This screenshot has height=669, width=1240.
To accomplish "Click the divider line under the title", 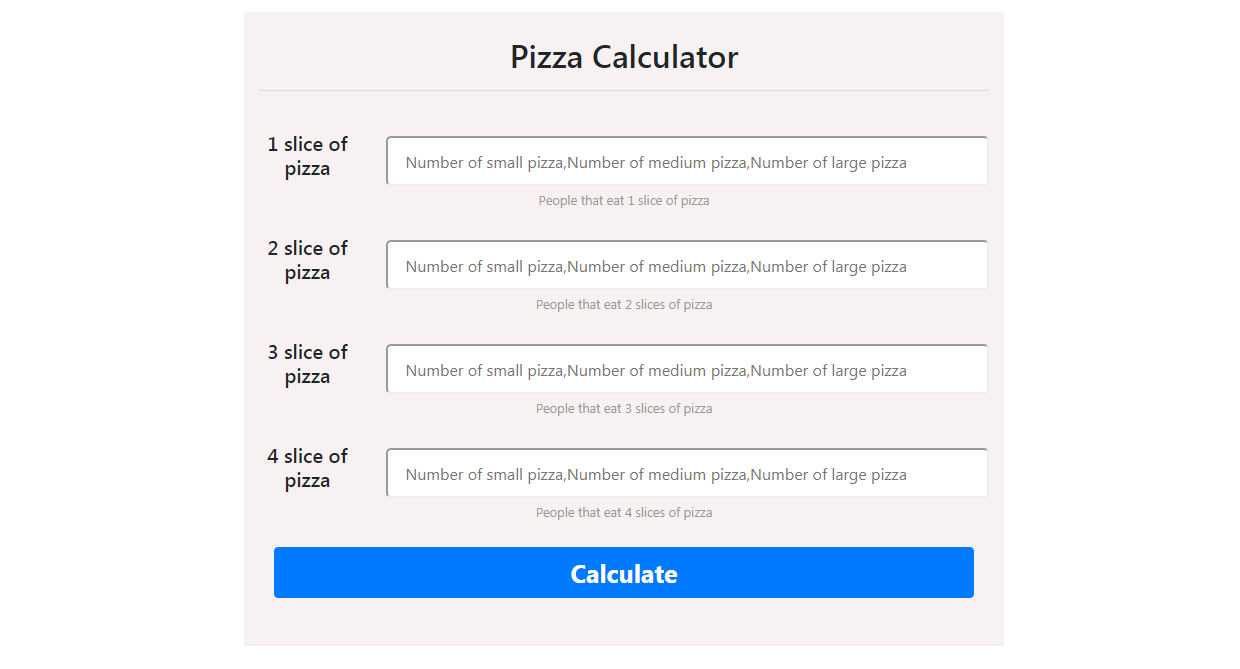I will 624,90.
